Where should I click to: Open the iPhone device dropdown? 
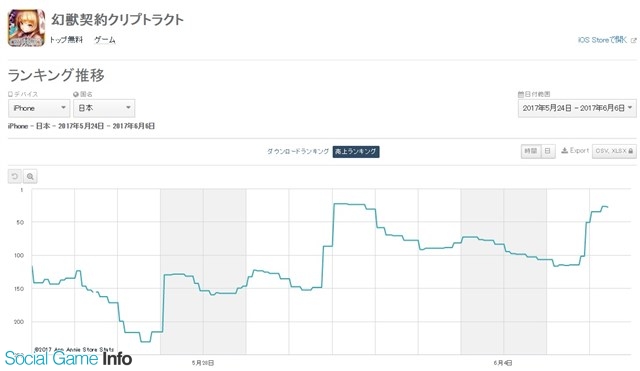click(x=39, y=108)
